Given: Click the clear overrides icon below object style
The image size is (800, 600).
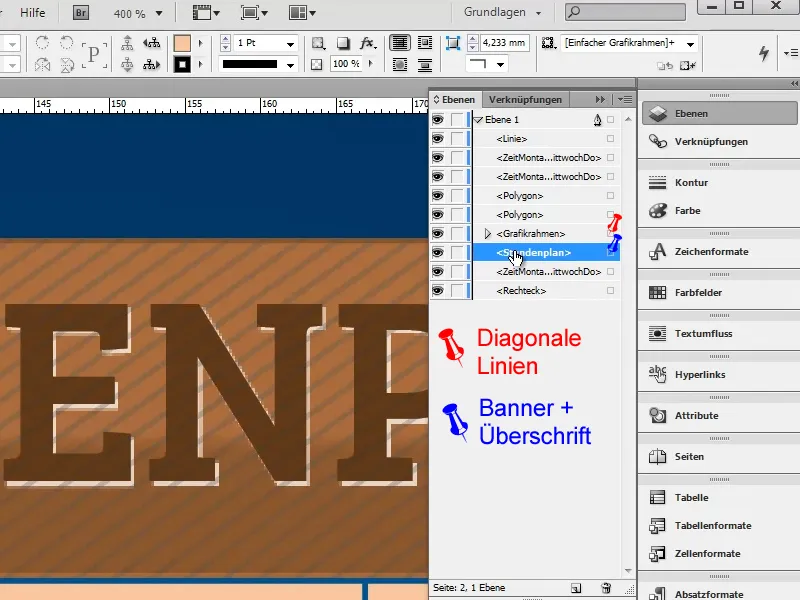Looking at the screenshot, I should (x=688, y=65).
